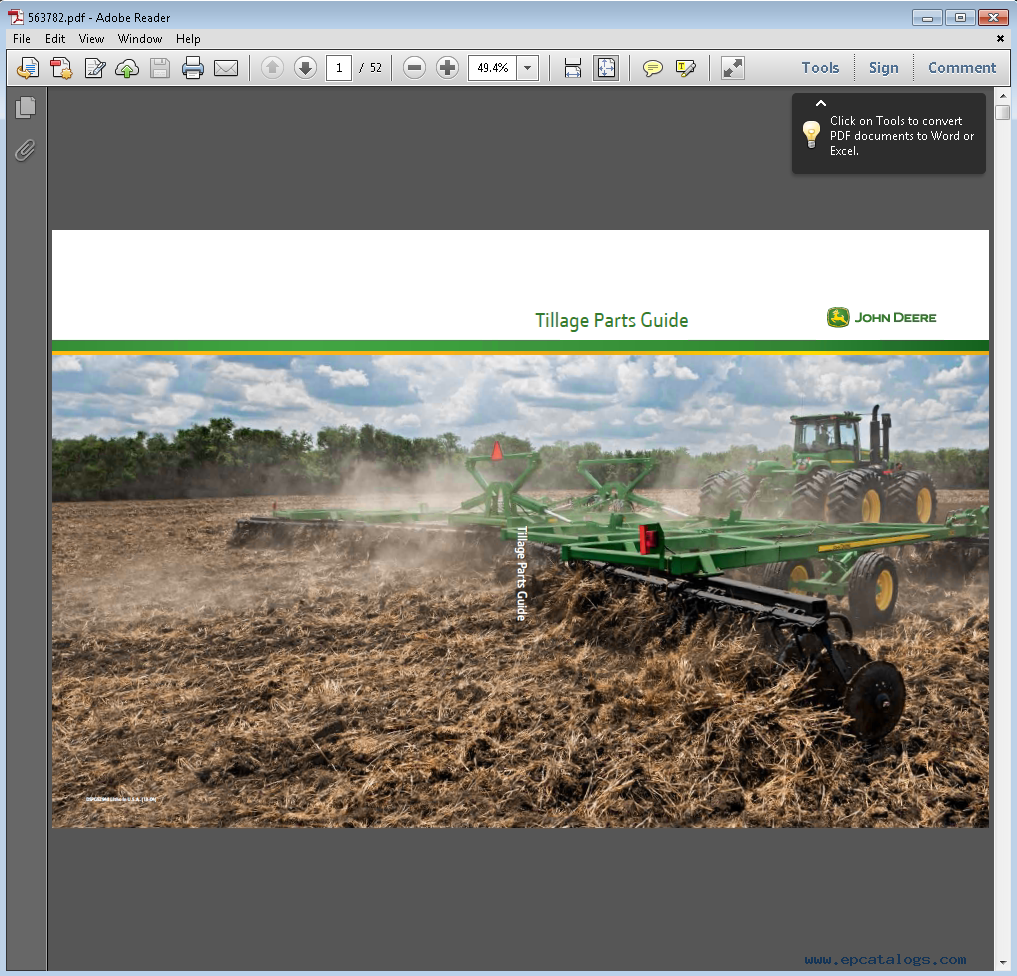The image size is (1017, 976).
Task: Open the Attachments paperclip panel
Action: click(25, 150)
